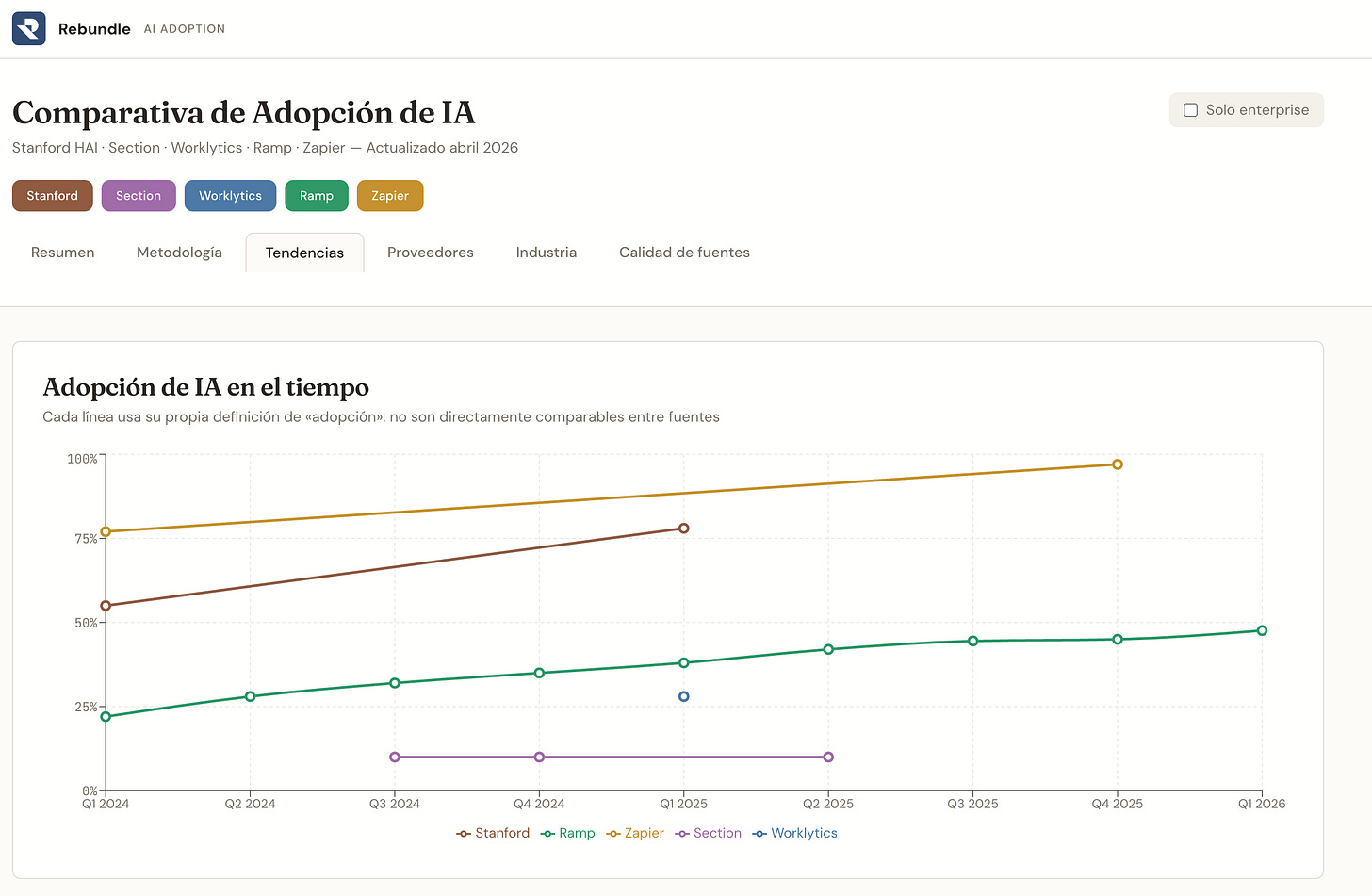
Task: Click the Stanford legend entry below chart
Action: 493,834
